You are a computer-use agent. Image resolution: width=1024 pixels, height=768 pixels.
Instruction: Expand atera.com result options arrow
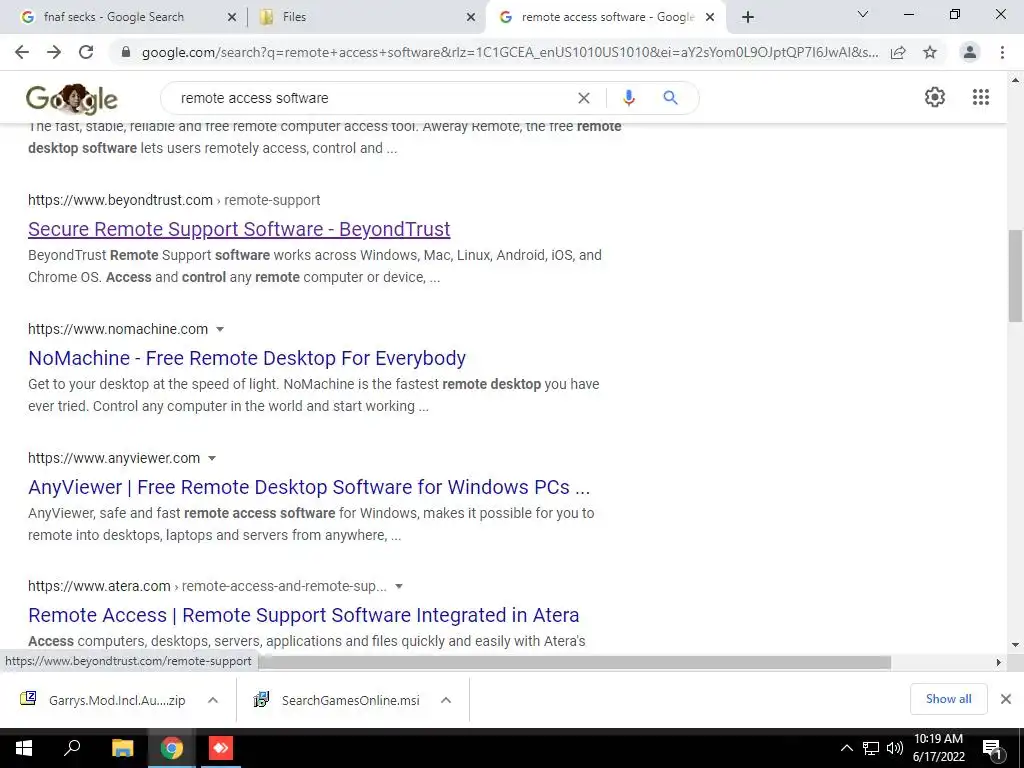pos(398,586)
